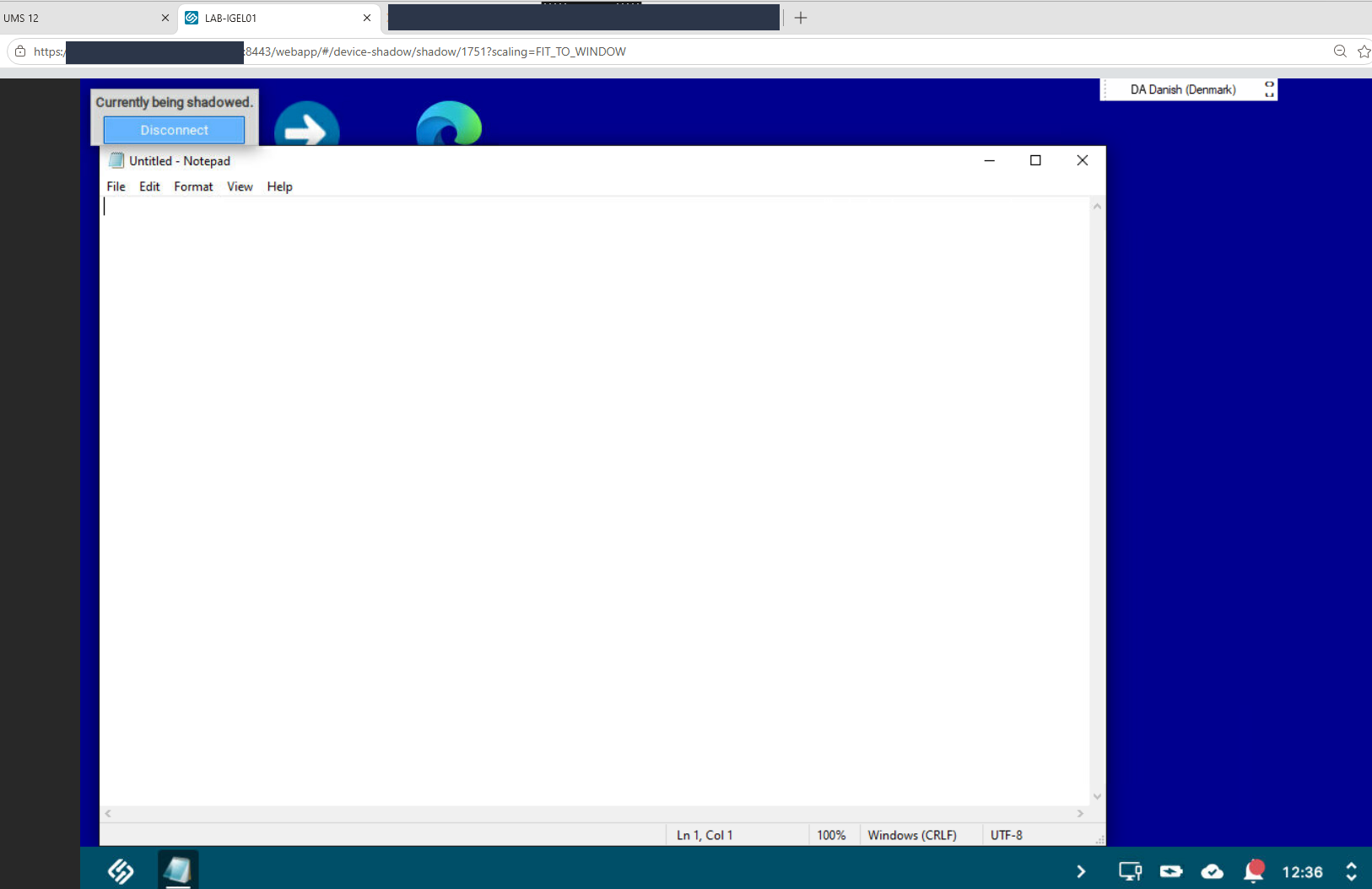Click the "UTF-8" encoding status entry
The height and width of the screenshot is (889, 1372).
1007,835
